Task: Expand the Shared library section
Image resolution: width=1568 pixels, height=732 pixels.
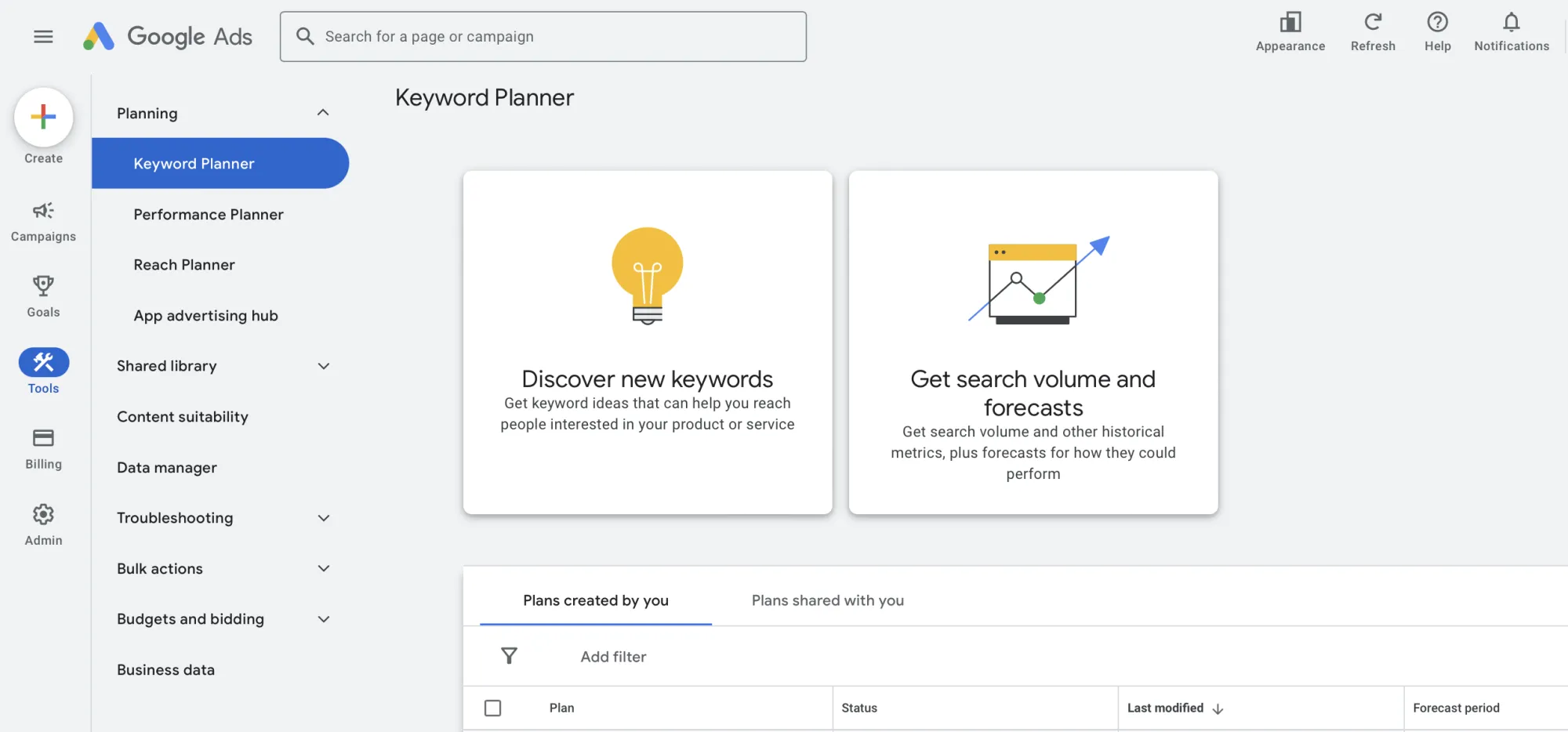Action: [x=323, y=365]
